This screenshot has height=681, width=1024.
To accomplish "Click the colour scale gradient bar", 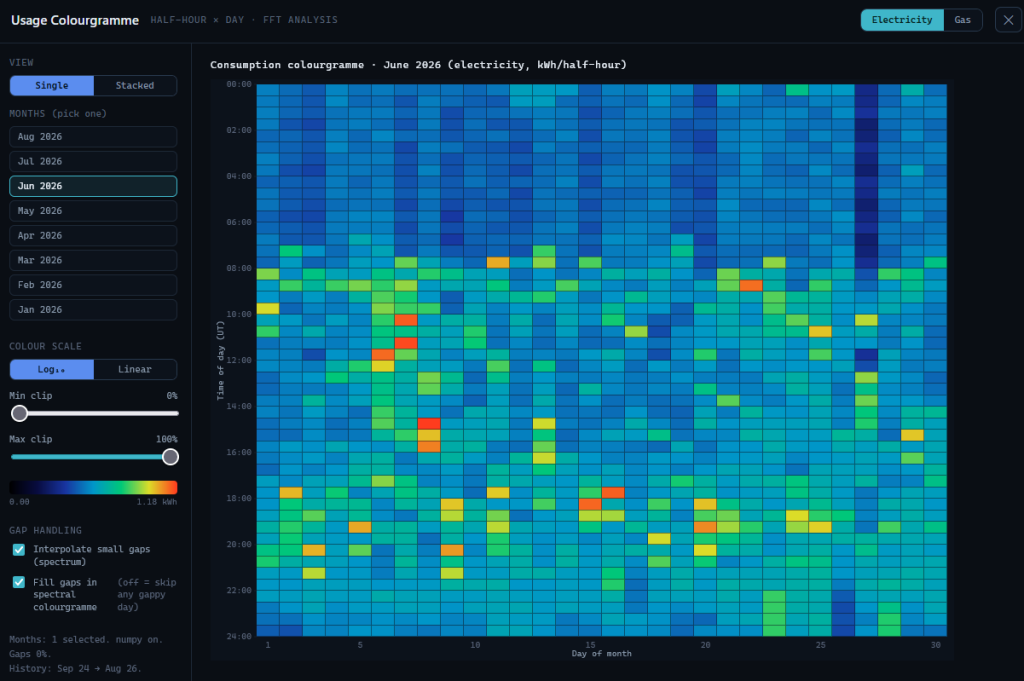I will 93,487.
